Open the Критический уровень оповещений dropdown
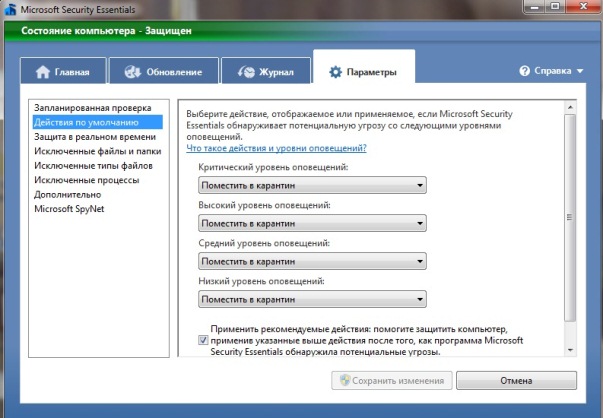 pyautogui.click(x=312, y=185)
